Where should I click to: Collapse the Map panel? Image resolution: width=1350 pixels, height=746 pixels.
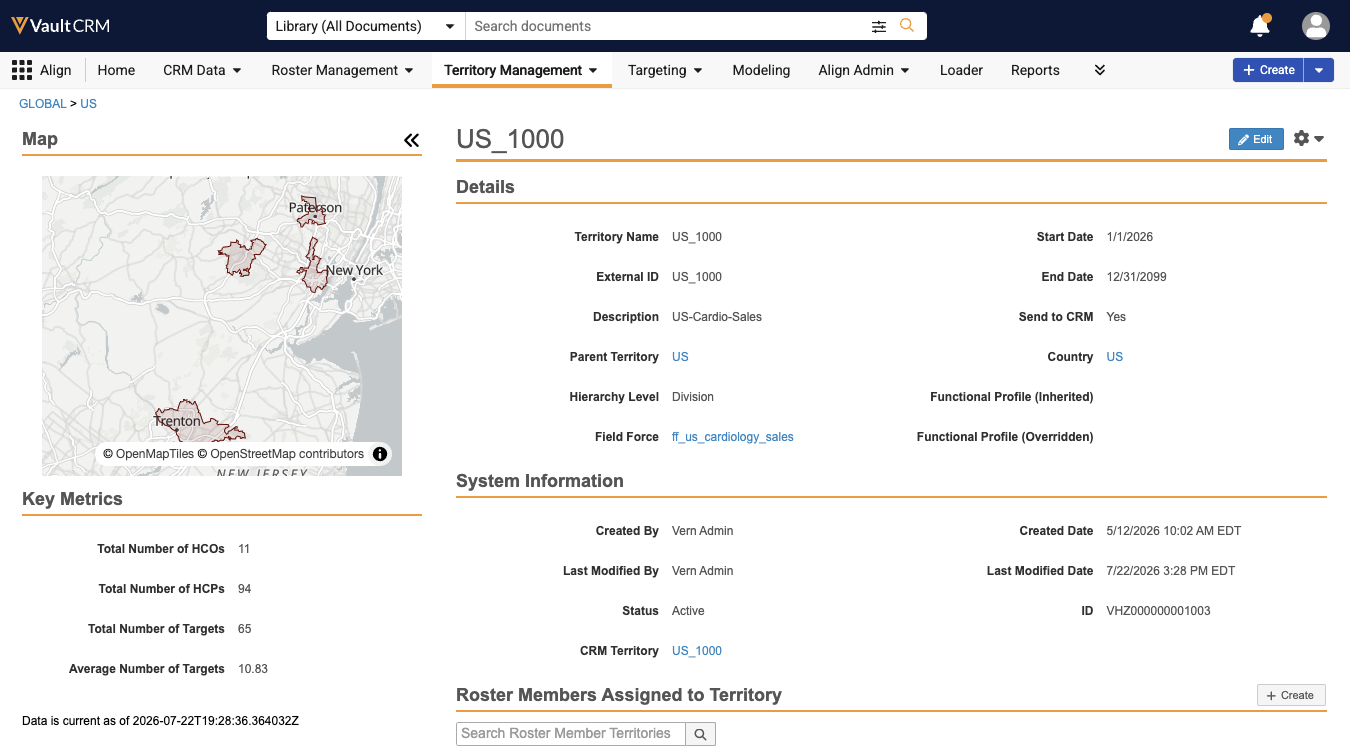[x=411, y=140]
